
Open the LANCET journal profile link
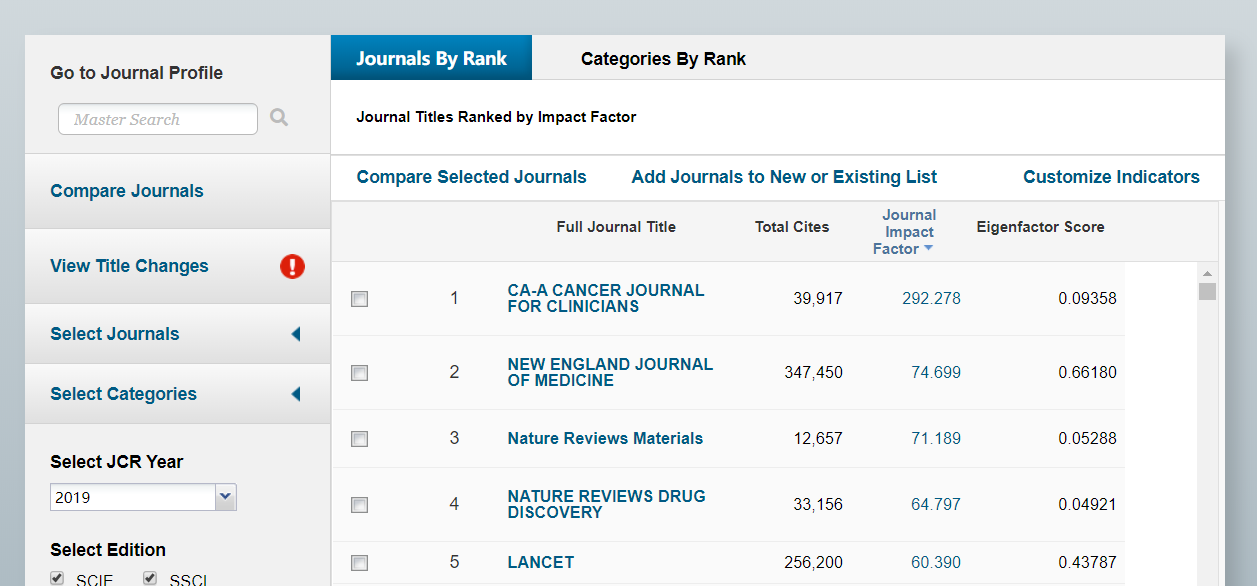tap(540, 562)
